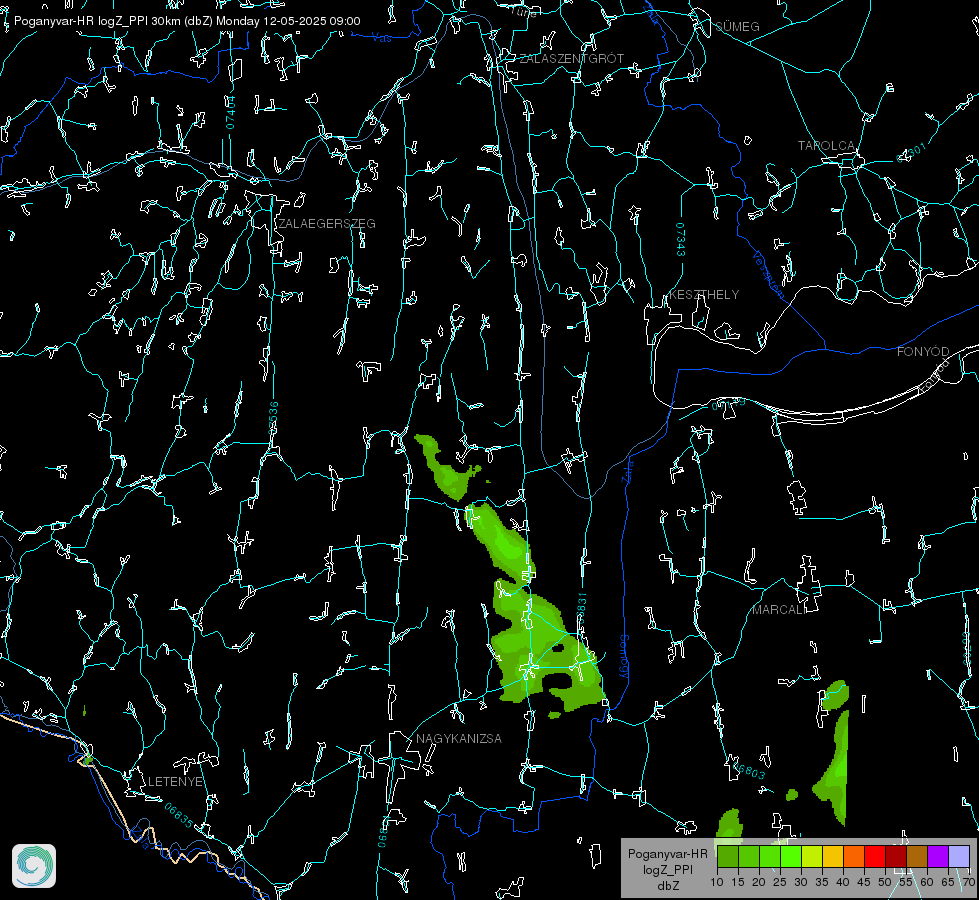Click the NAGYKANIZSA city label
The image size is (979, 900).
click(x=459, y=739)
